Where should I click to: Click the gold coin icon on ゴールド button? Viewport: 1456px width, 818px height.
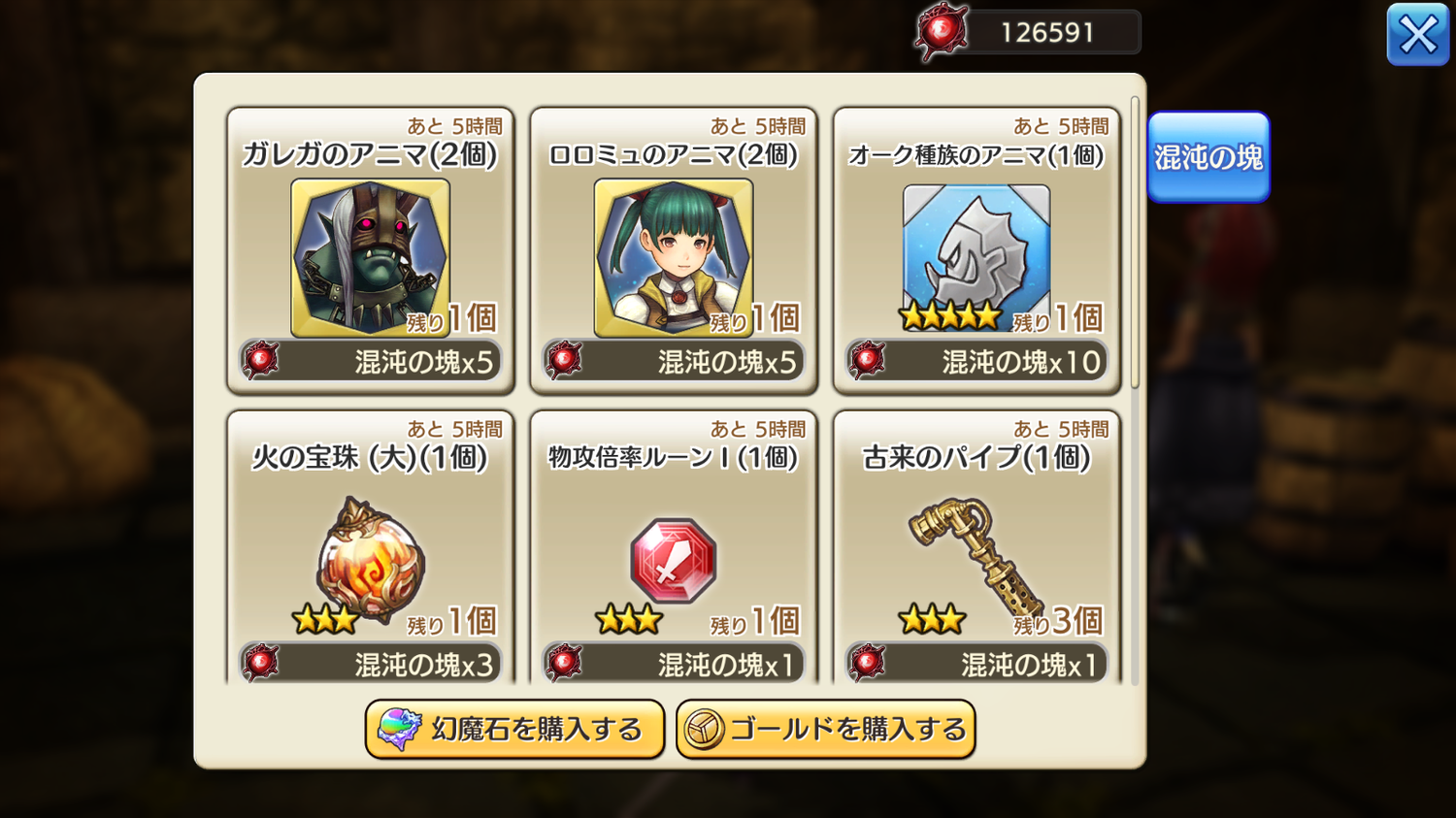pos(704,730)
